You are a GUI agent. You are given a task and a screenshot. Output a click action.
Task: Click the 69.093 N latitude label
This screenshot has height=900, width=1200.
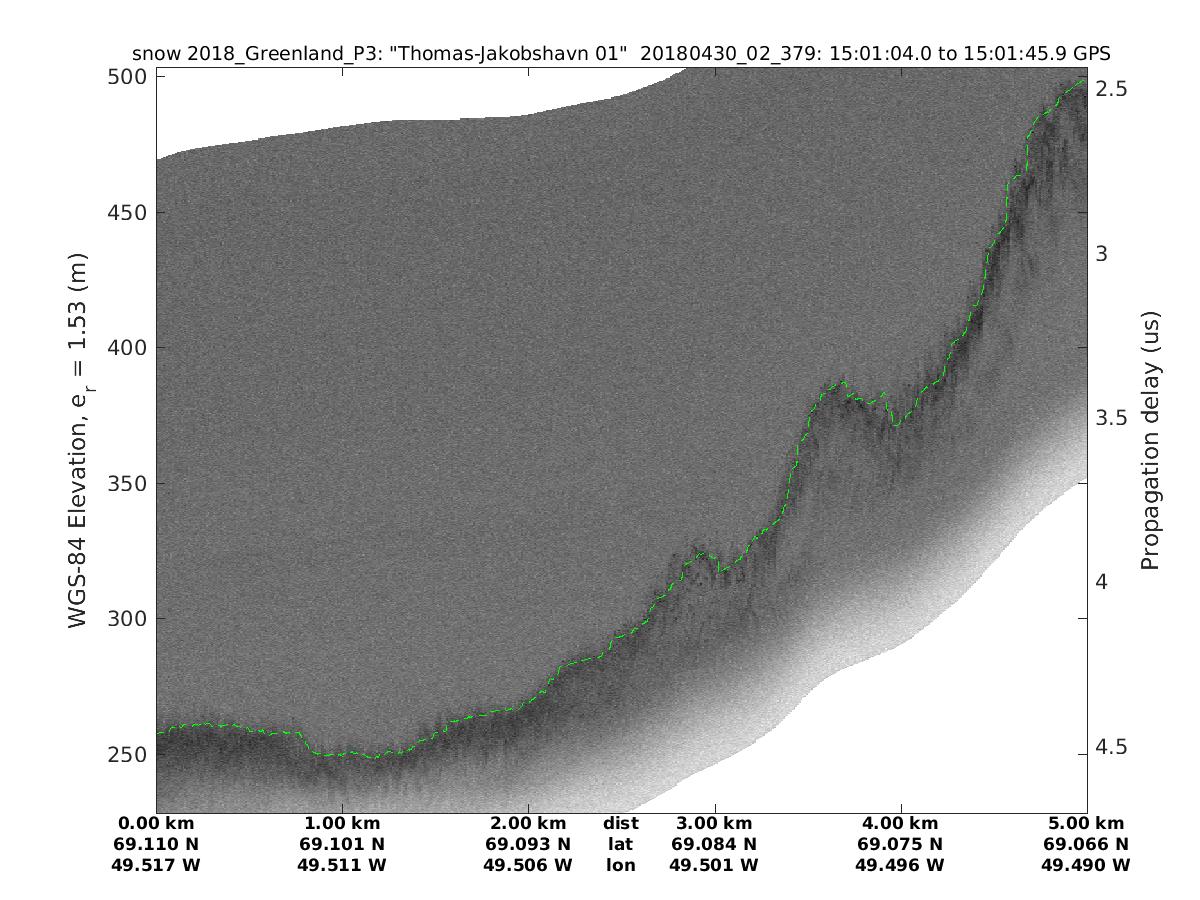click(x=528, y=844)
